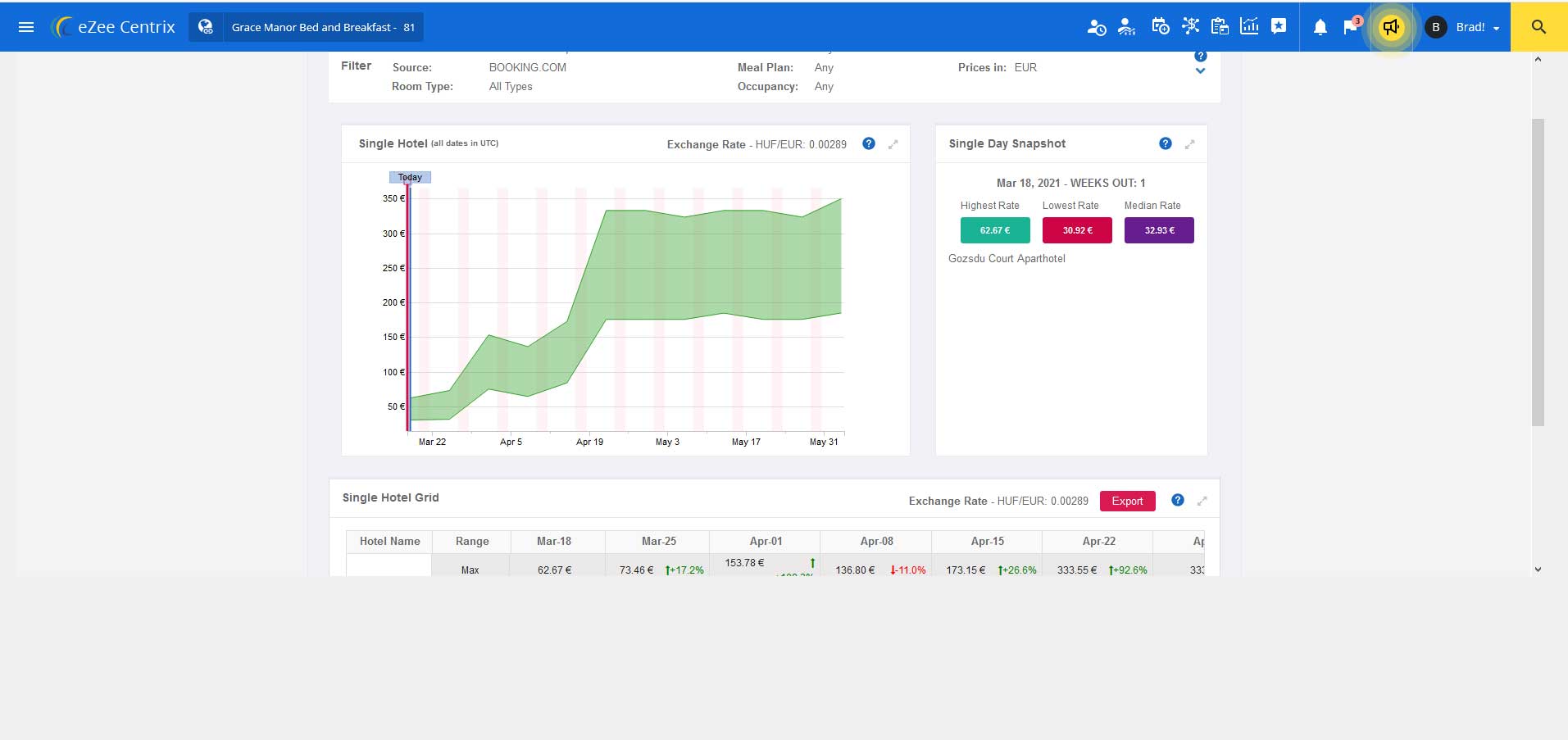Screen dimensions: 1568x740
Task: Expand the Filter panel chevron
Action: 1201,71
